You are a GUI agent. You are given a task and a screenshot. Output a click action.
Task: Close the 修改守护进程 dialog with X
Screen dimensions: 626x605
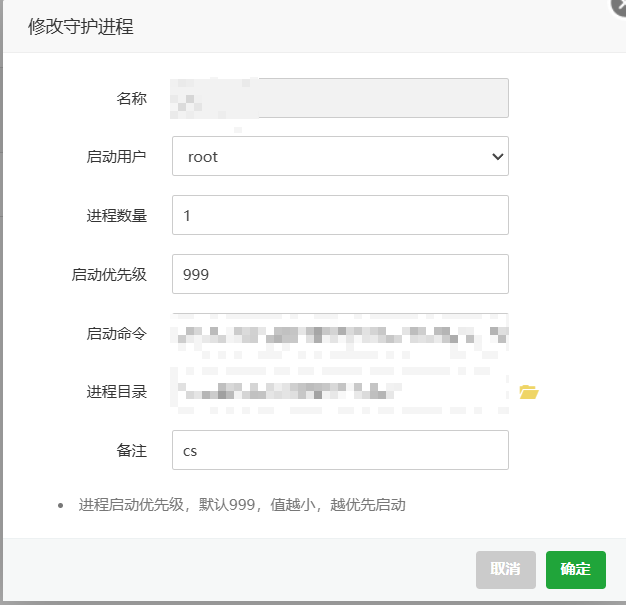[619, 5]
